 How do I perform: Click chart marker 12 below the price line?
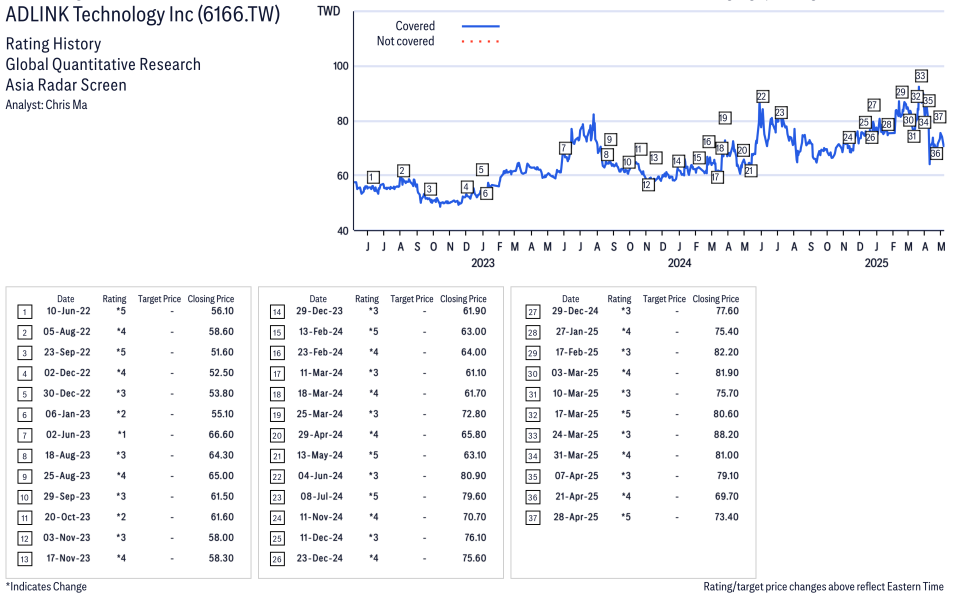coord(647,184)
